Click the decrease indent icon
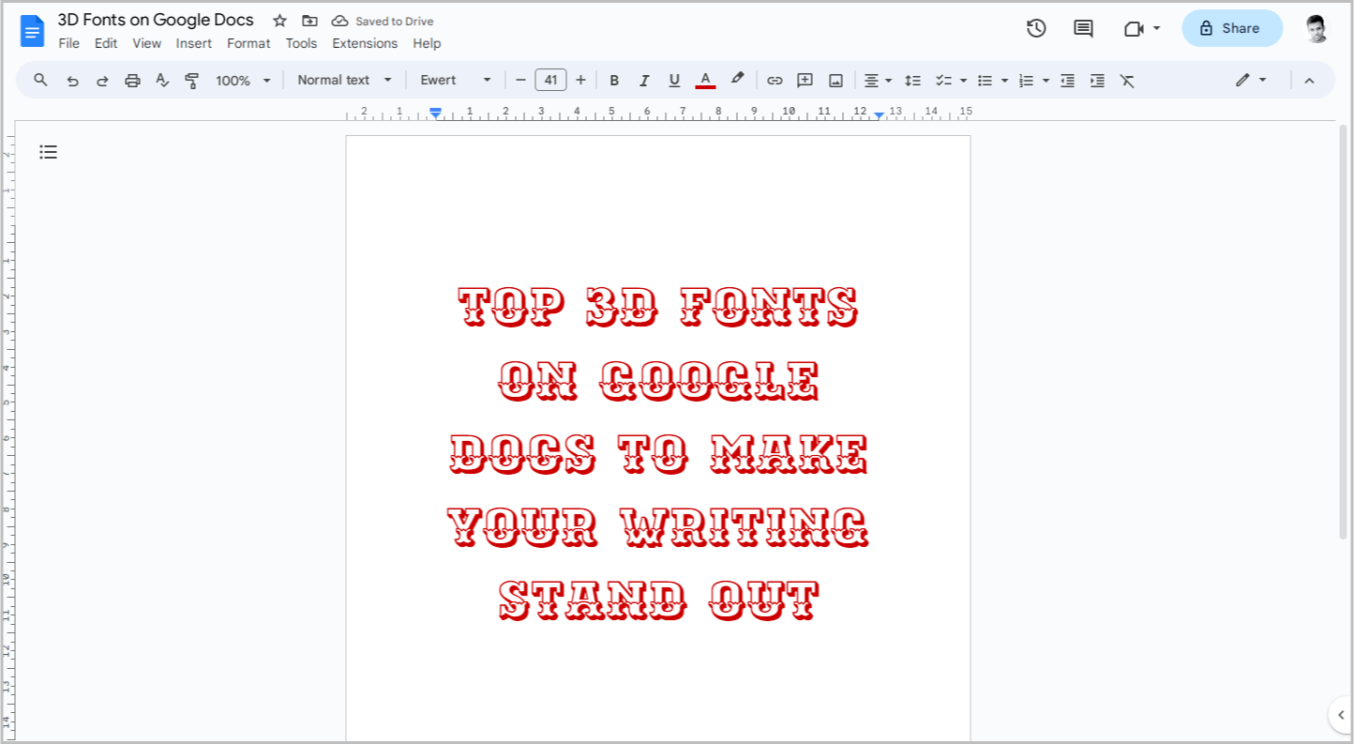The width and height of the screenshot is (1354, 744). click(x=1067, y=81)
